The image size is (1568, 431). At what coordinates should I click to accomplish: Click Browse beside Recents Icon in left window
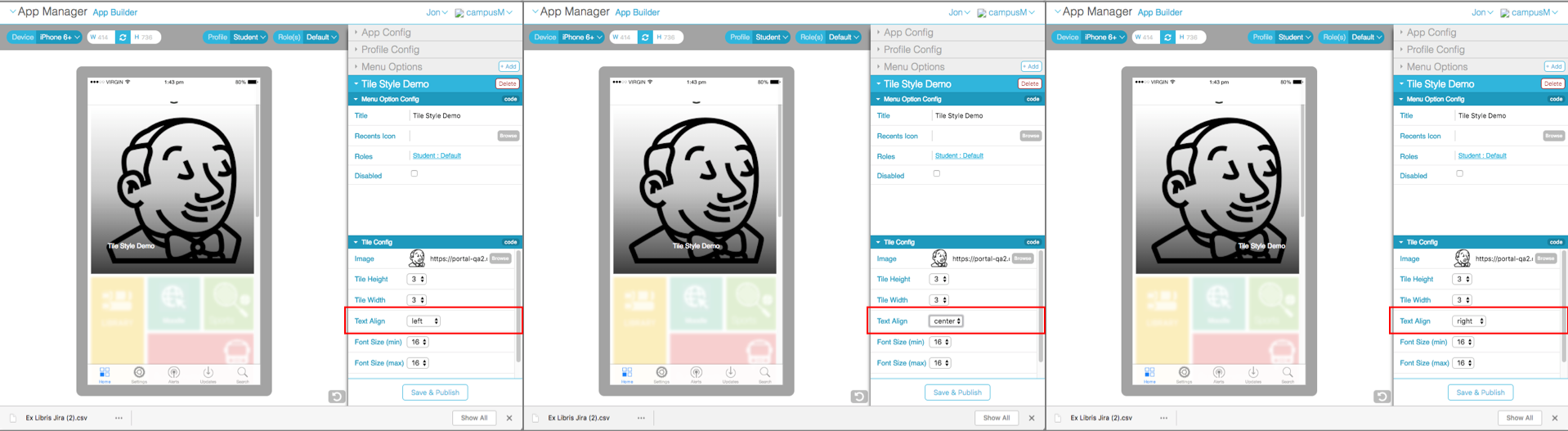pos(508,136)
